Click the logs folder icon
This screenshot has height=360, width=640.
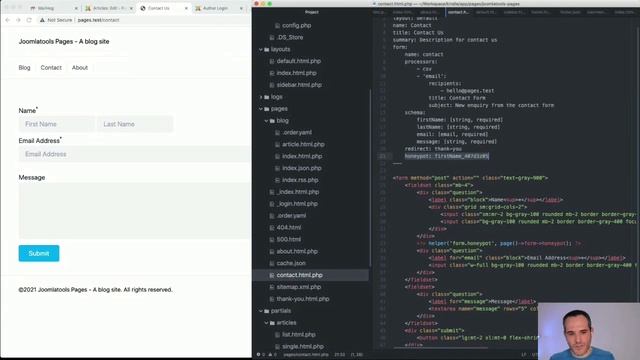(x=267, y=97)
